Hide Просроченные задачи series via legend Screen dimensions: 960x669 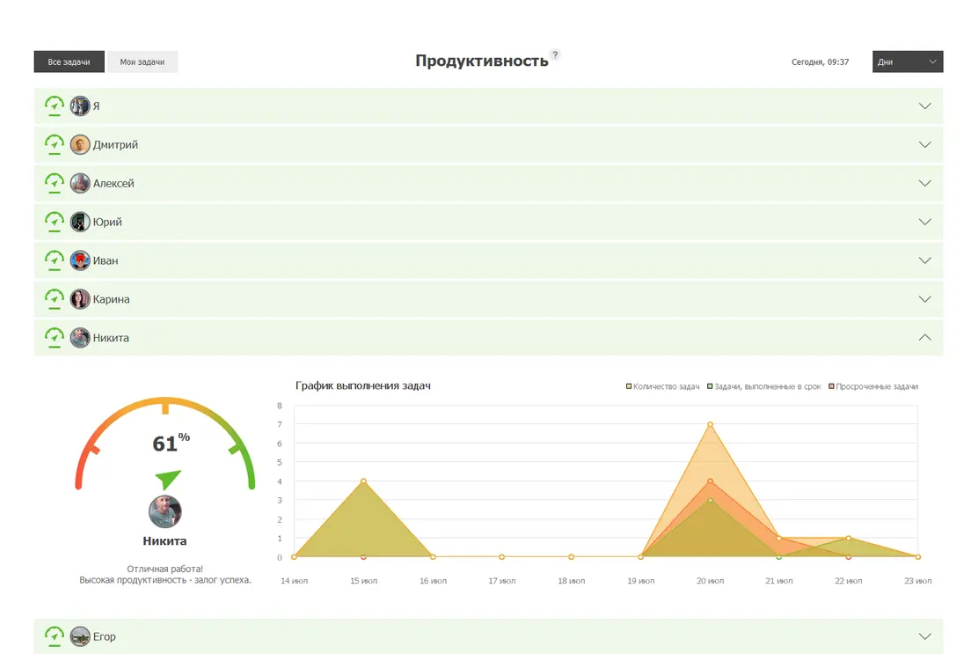873,387
